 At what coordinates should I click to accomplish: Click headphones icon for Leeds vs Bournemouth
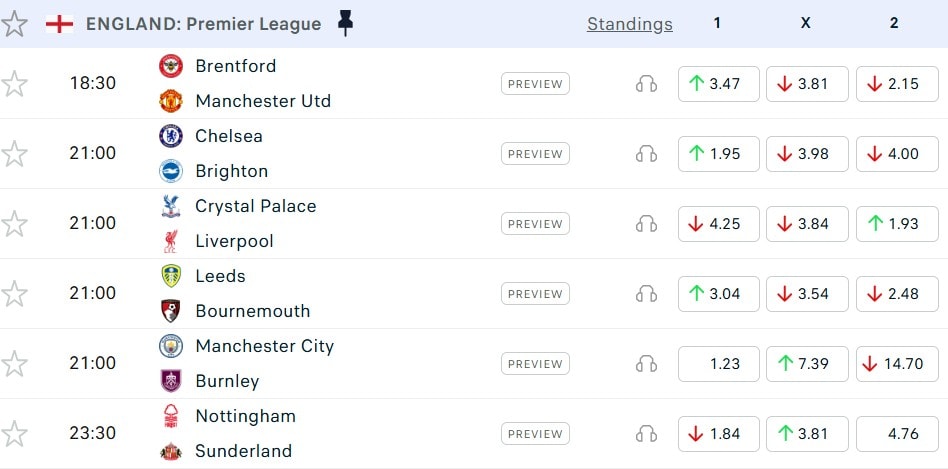(646, 294)
